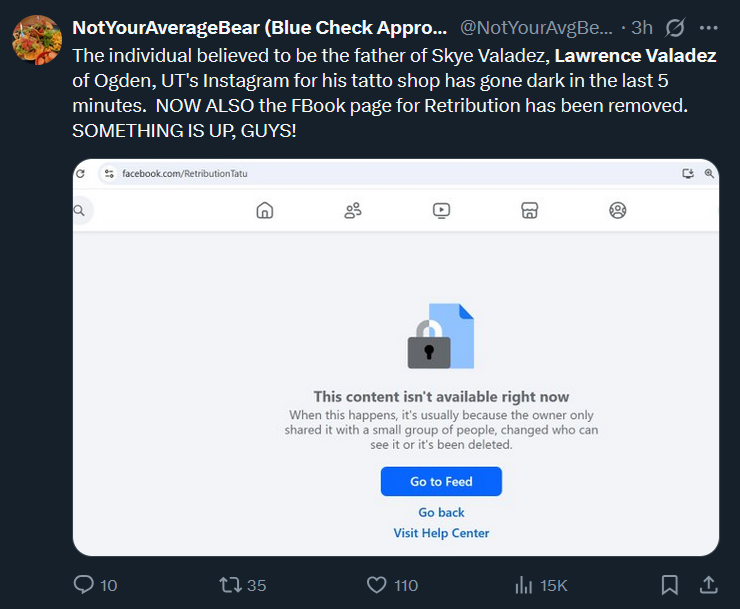This screenshot has height=609, width=740.
Task: Like the tweet with 110 likes
Action: [x=377, y=585]
